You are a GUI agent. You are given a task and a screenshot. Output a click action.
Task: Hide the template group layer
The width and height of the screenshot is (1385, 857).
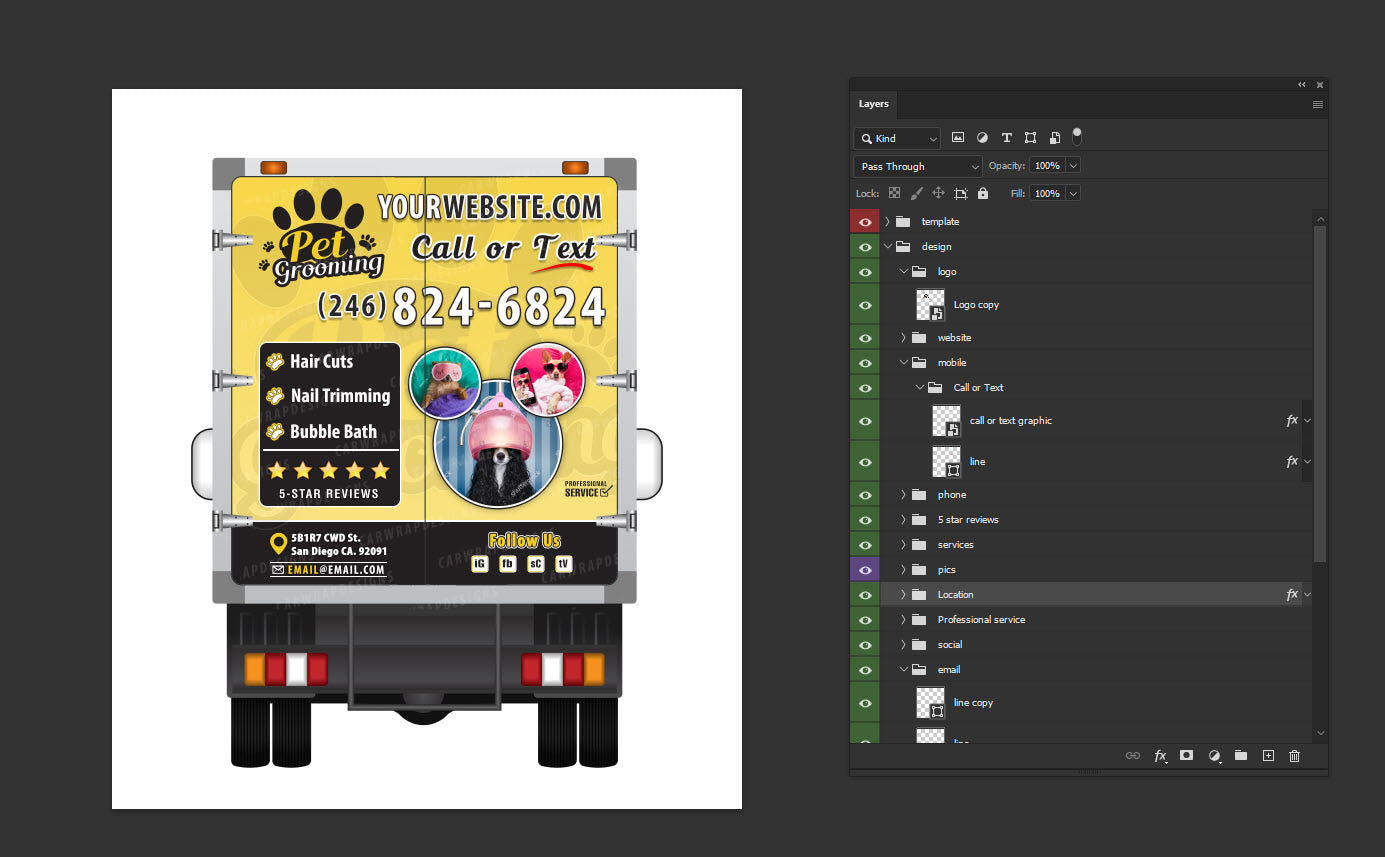[865, 222]
